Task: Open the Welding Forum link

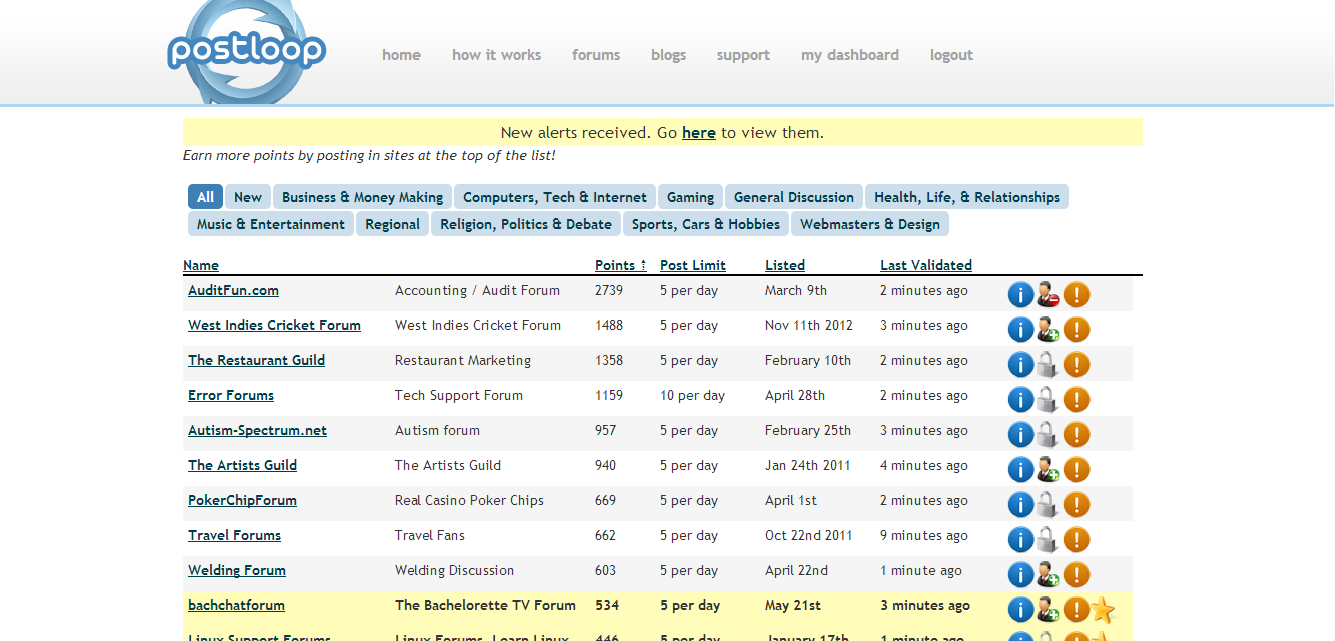Action: pos(237,570)
